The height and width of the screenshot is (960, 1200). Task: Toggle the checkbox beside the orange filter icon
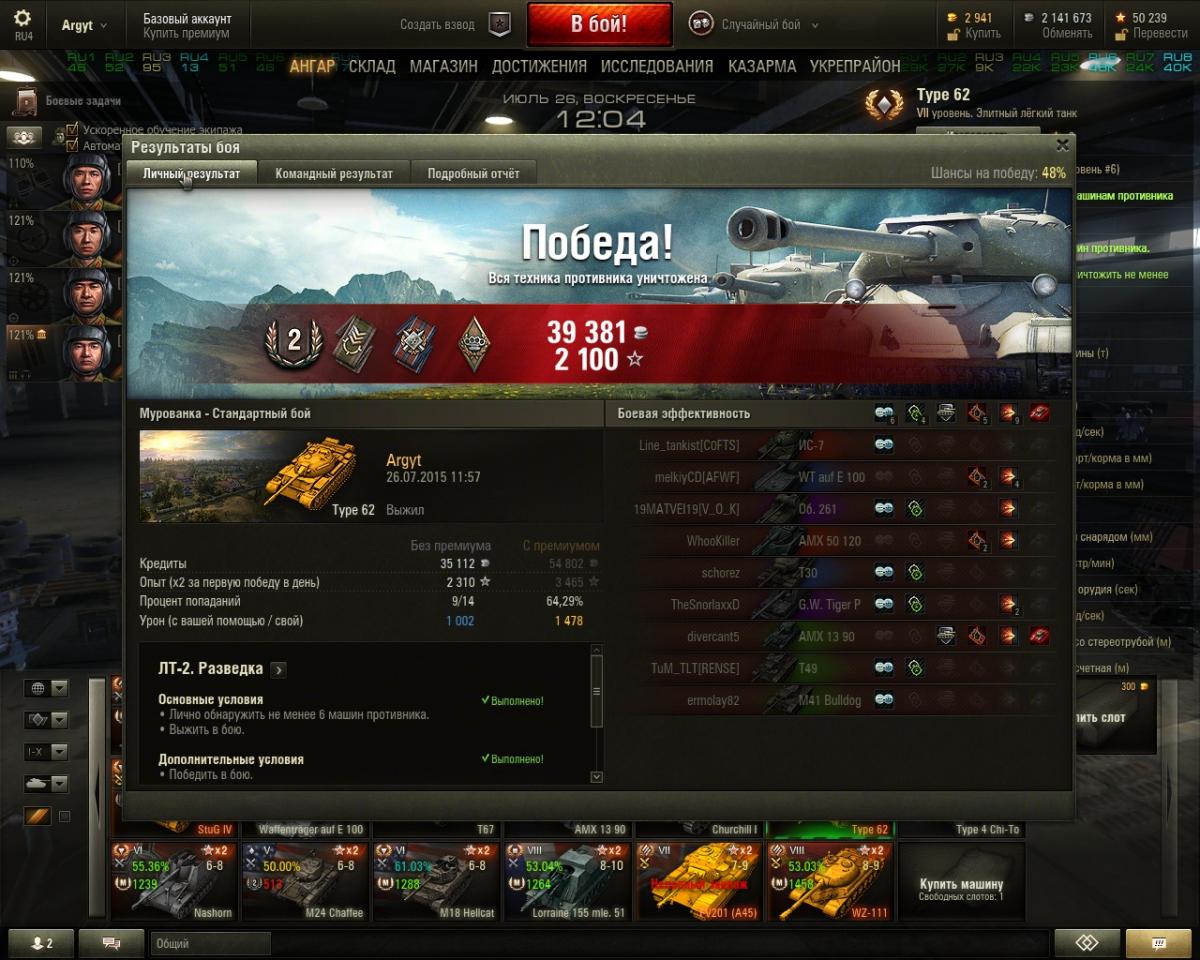coord(65,817)
